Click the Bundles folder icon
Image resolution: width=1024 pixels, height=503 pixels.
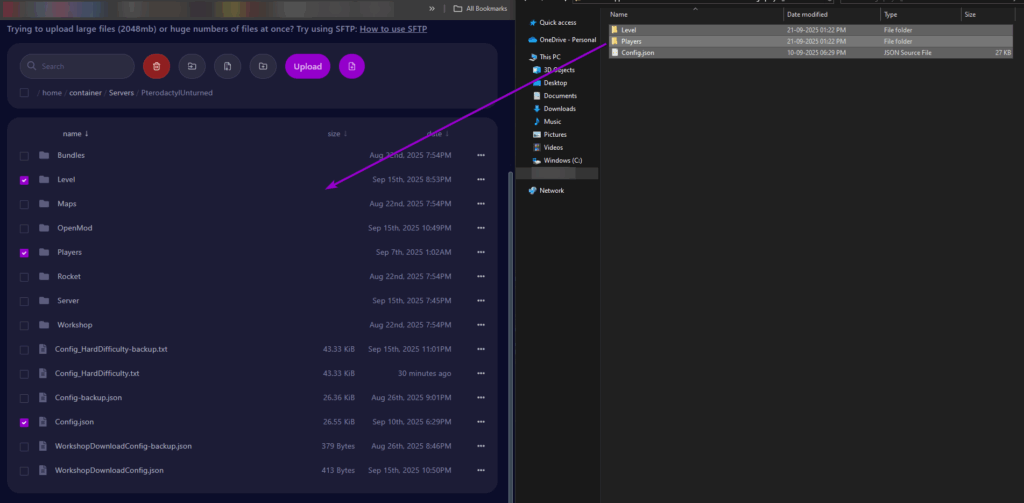click(44, 155)
